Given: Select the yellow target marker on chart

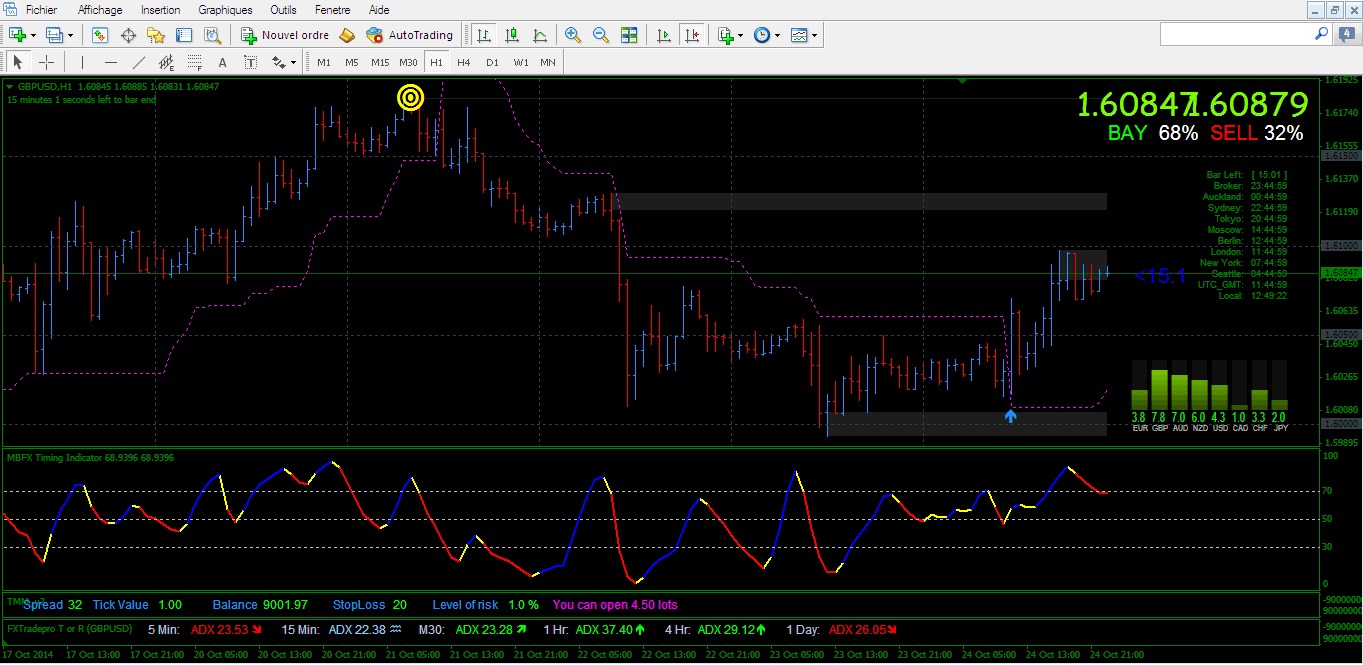Looking at the screenshot, I should click(411, 97).
